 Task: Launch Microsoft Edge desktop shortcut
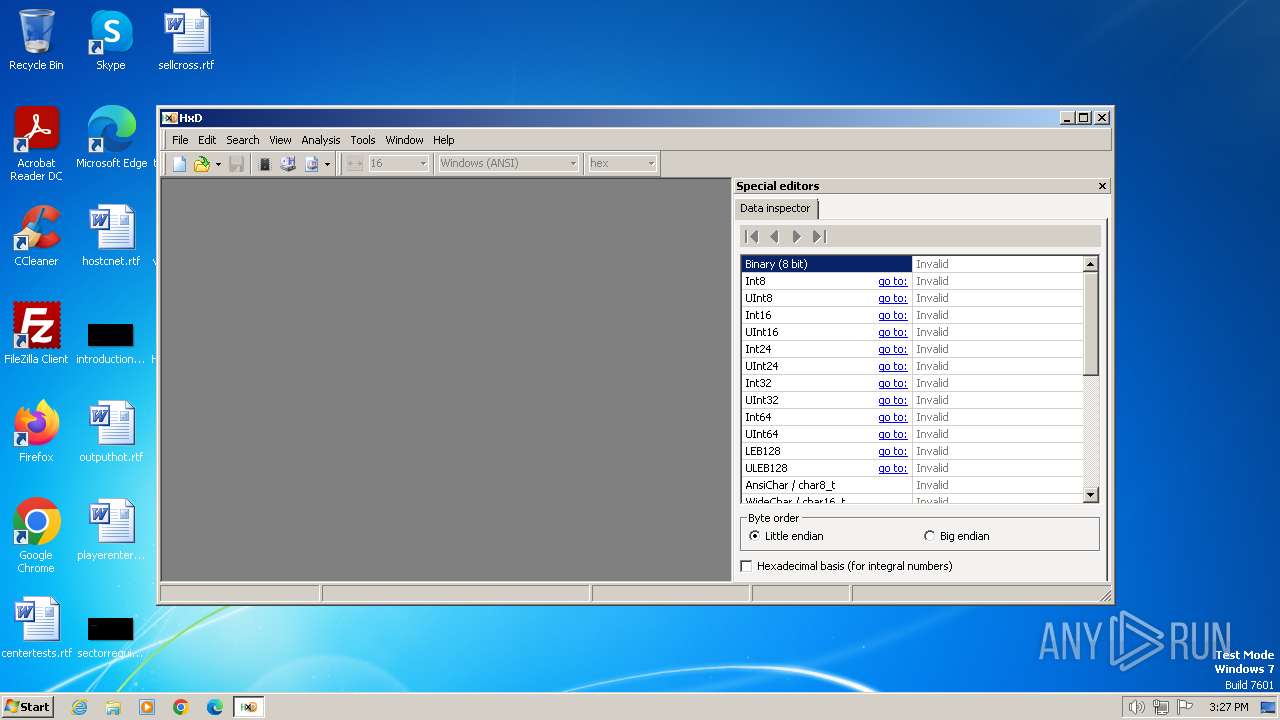111,138
